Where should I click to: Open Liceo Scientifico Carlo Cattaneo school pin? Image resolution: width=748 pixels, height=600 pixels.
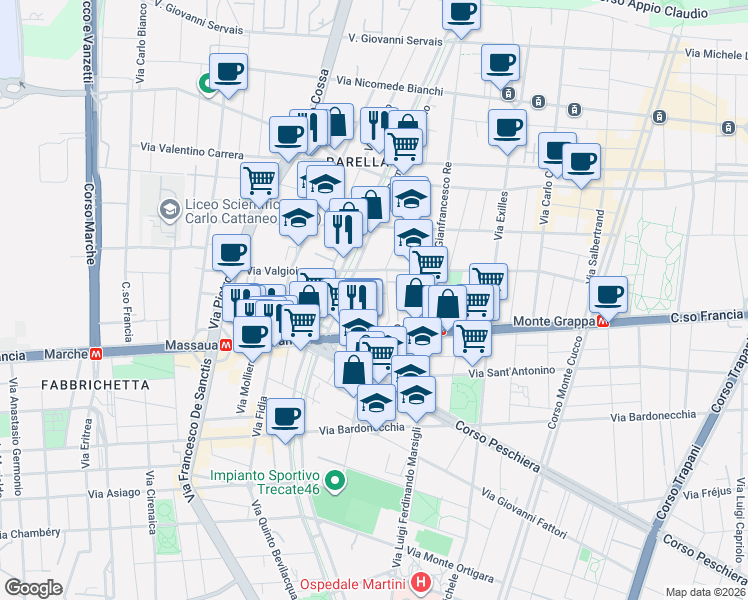pos(169,211)
